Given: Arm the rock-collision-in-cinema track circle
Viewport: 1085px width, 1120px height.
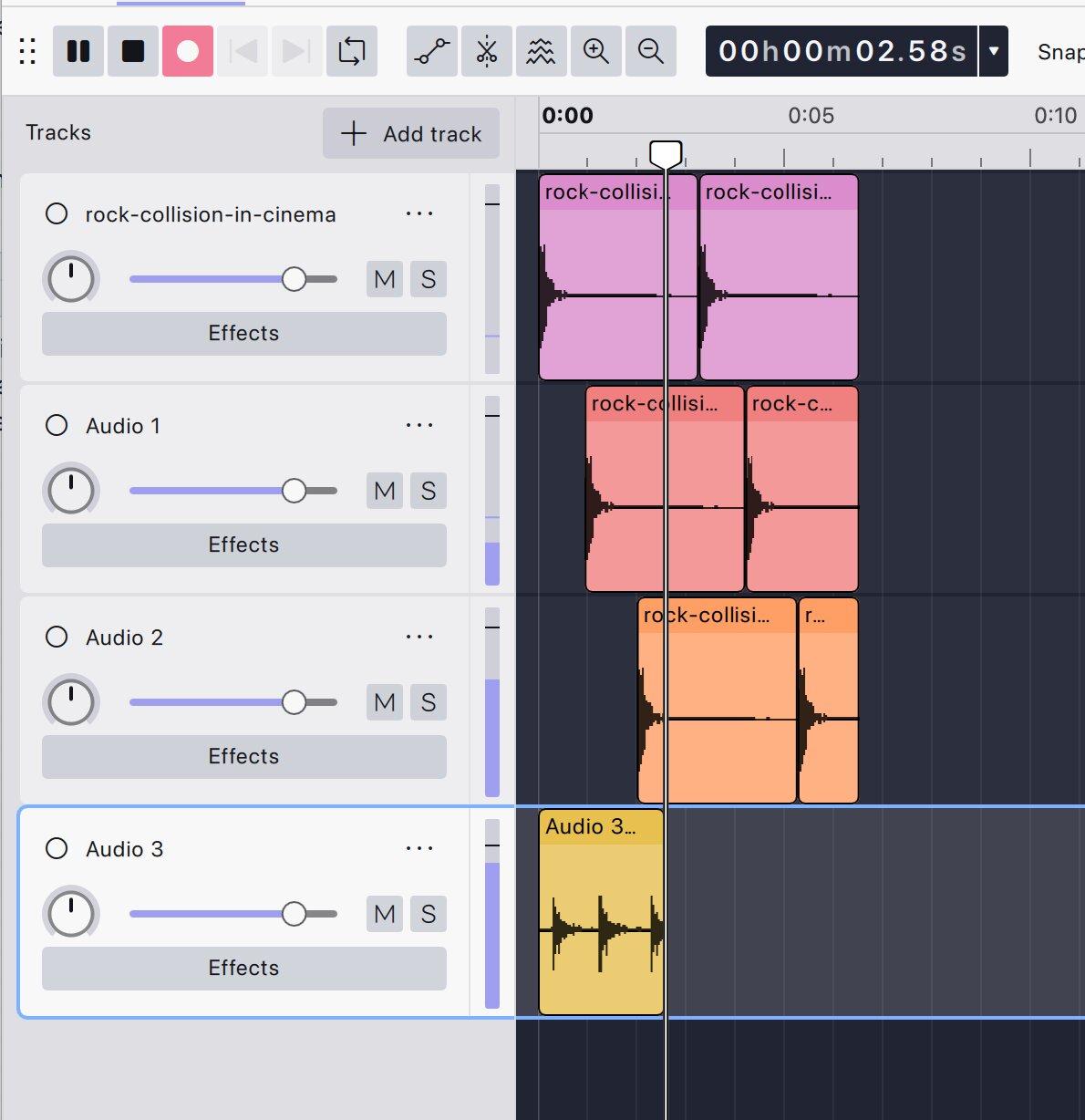Looking at the screenshot, I should click(x=57, y=213).
